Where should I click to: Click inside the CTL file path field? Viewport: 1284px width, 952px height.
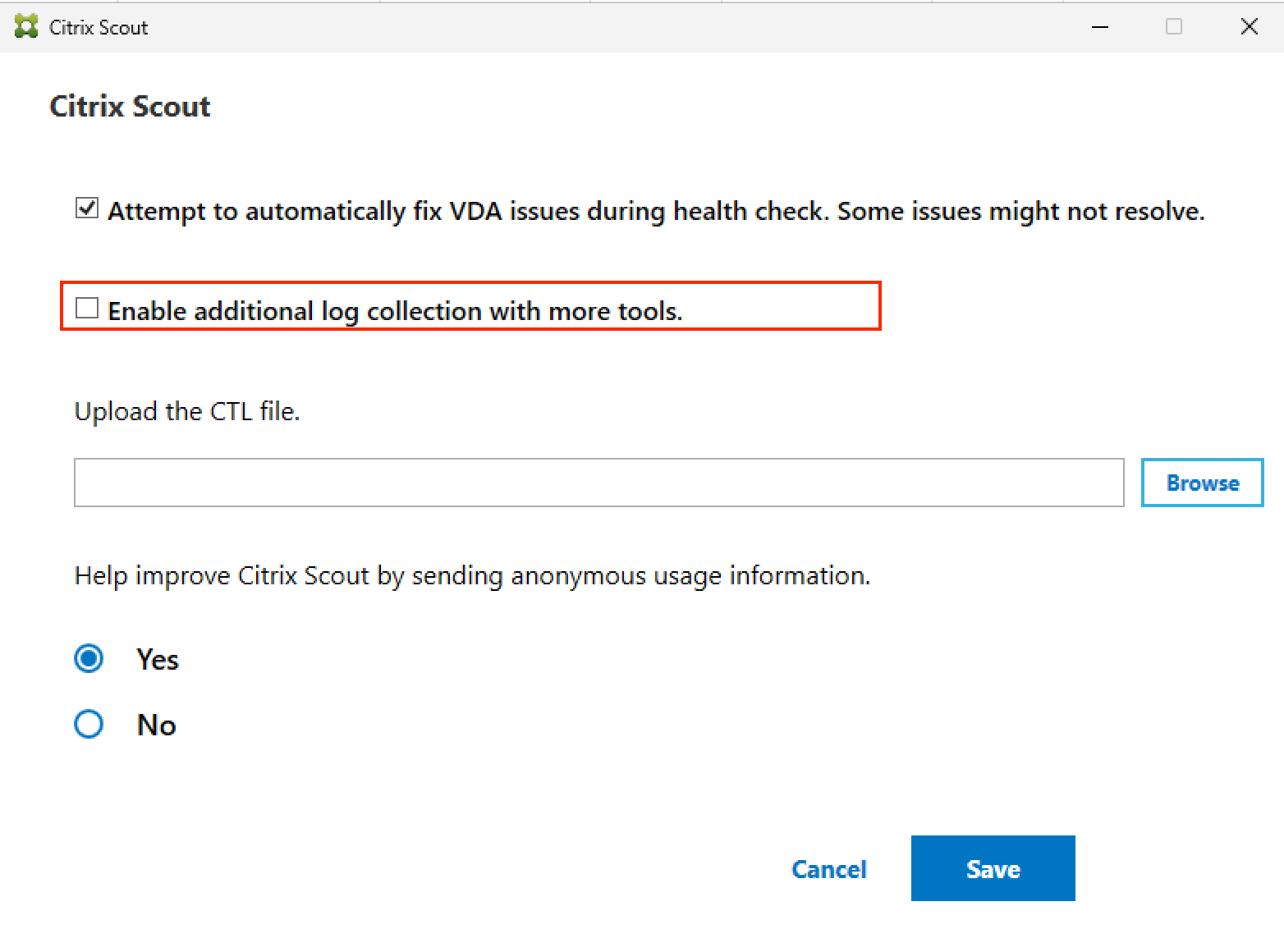[x=598, y=483]
